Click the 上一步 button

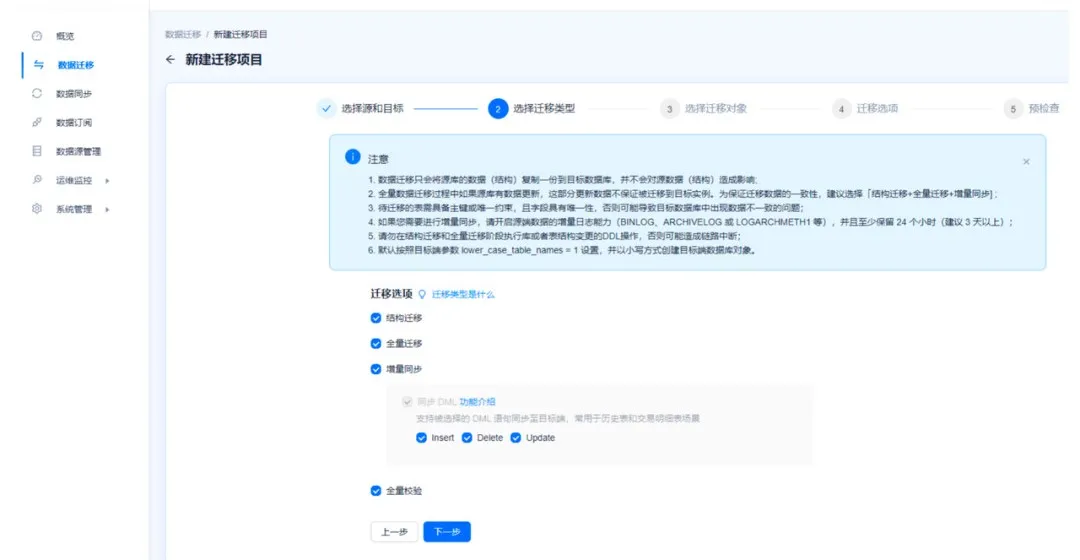click(x=394, y=532)
